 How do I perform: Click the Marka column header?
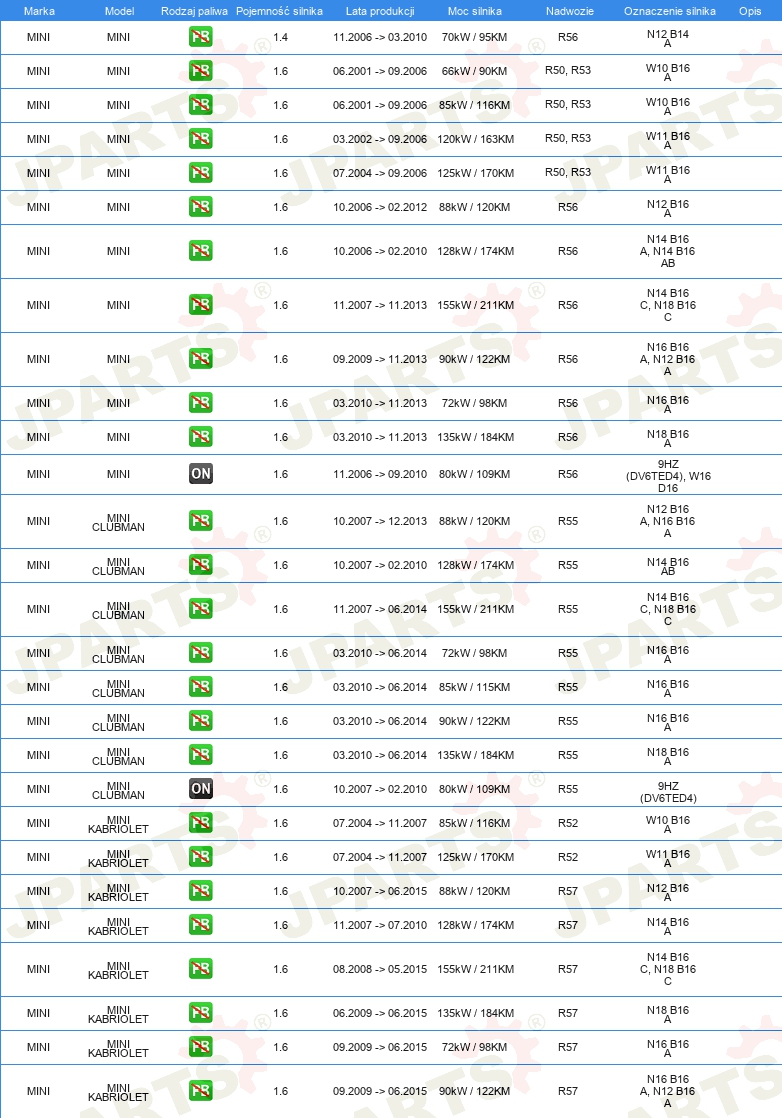pyautogui.click(x=38, y=11)
